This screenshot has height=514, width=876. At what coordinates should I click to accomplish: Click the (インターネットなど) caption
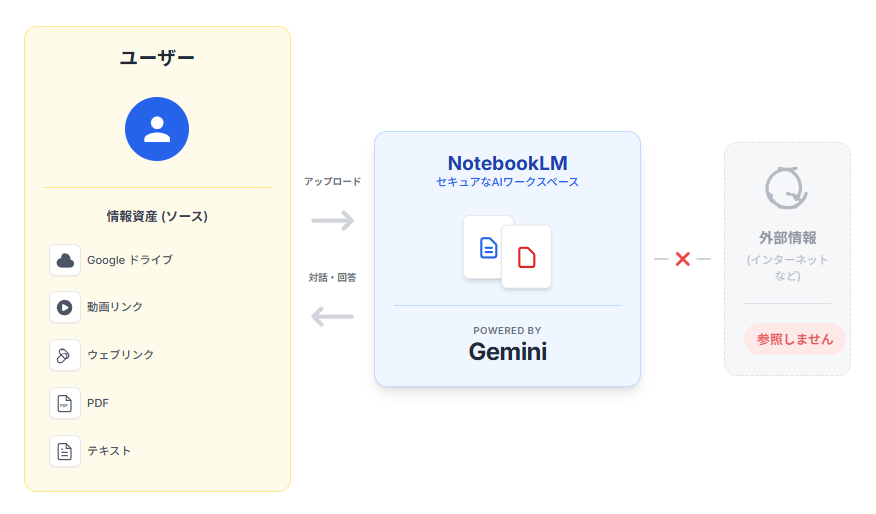pos(788,268)
